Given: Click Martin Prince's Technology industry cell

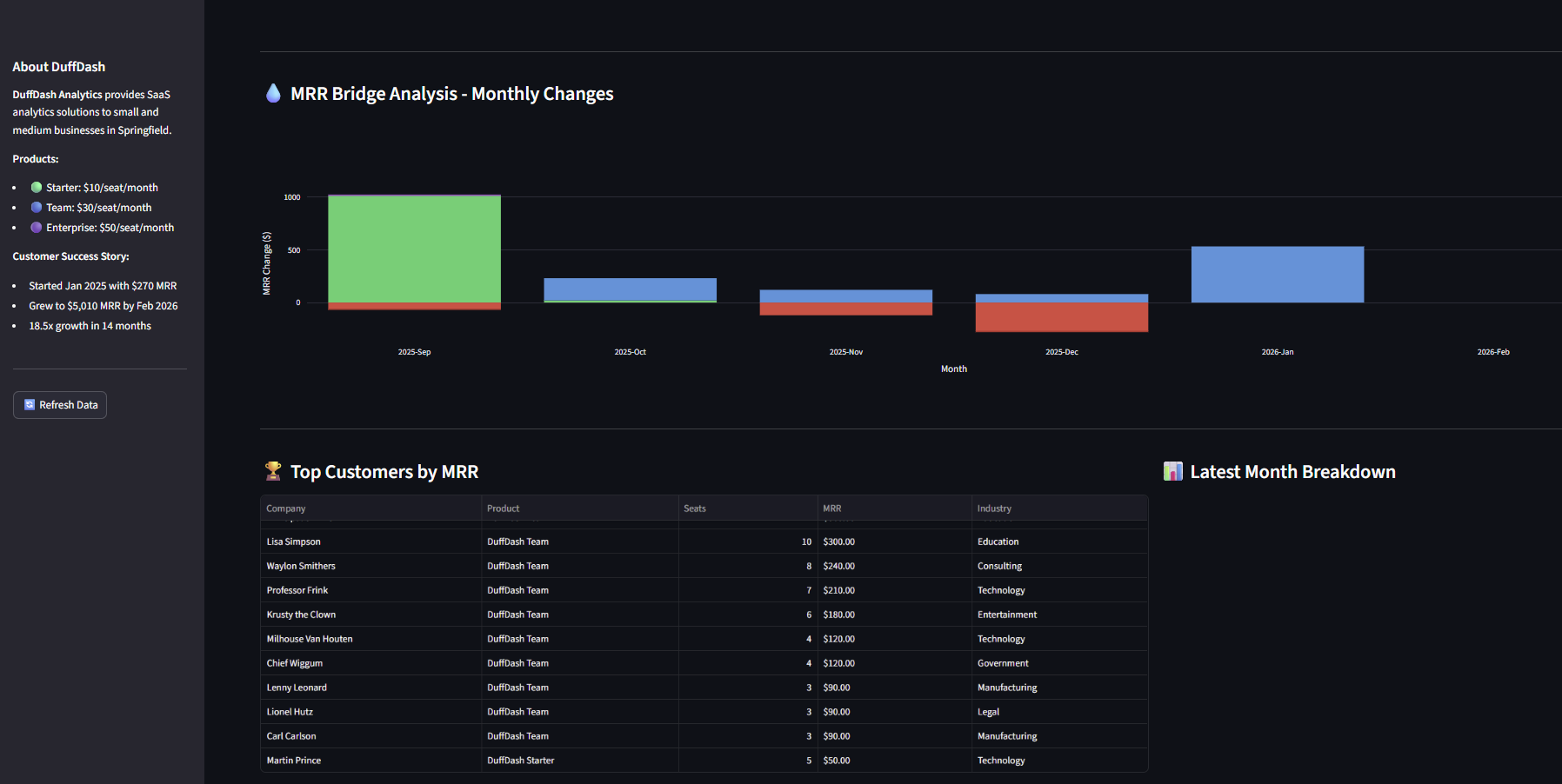Looking at the screenshot, I should coord(1001,760).
